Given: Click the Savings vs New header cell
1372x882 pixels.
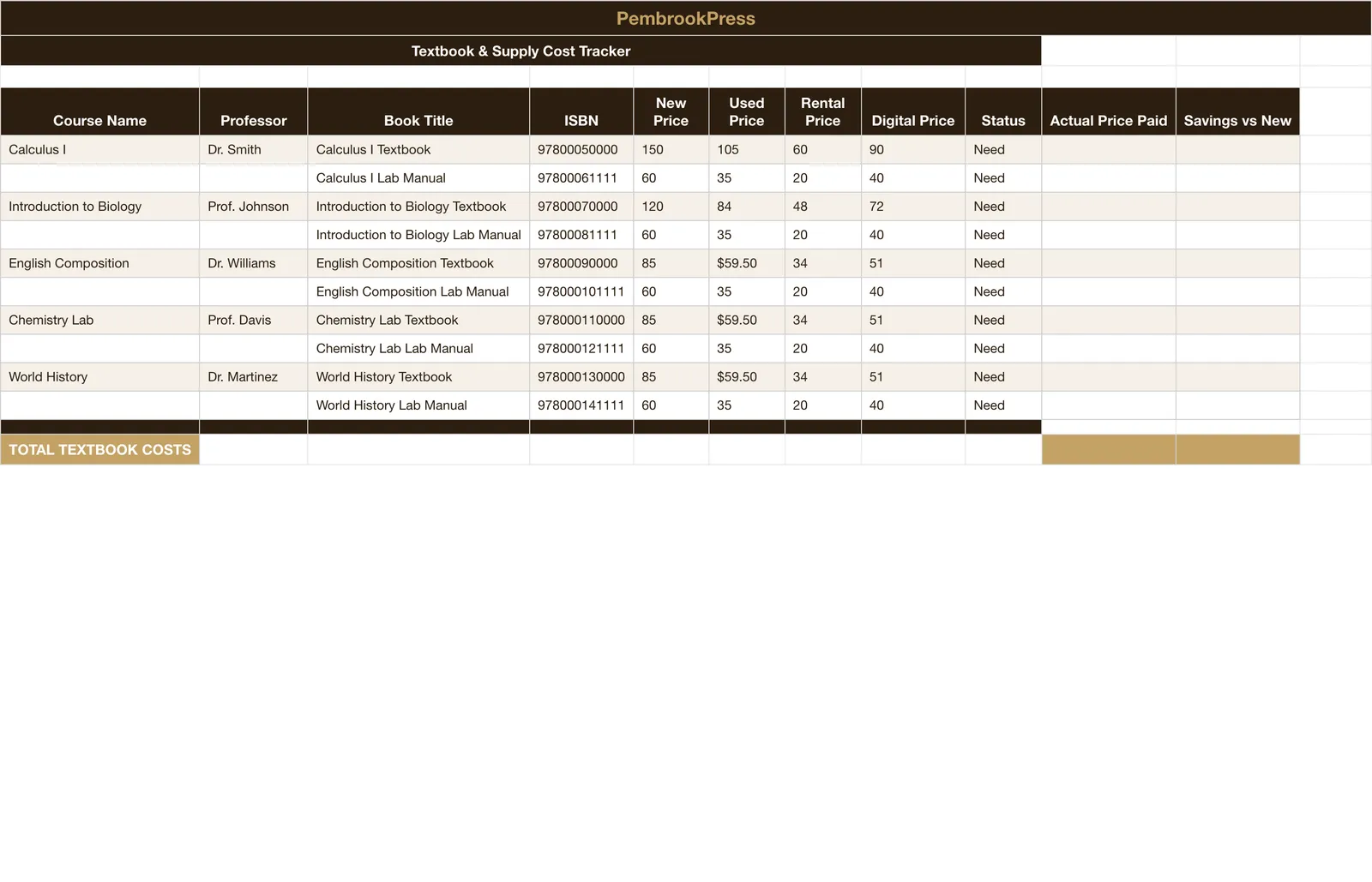Looking at the screenshot, I should click(x=1237, y=111).
